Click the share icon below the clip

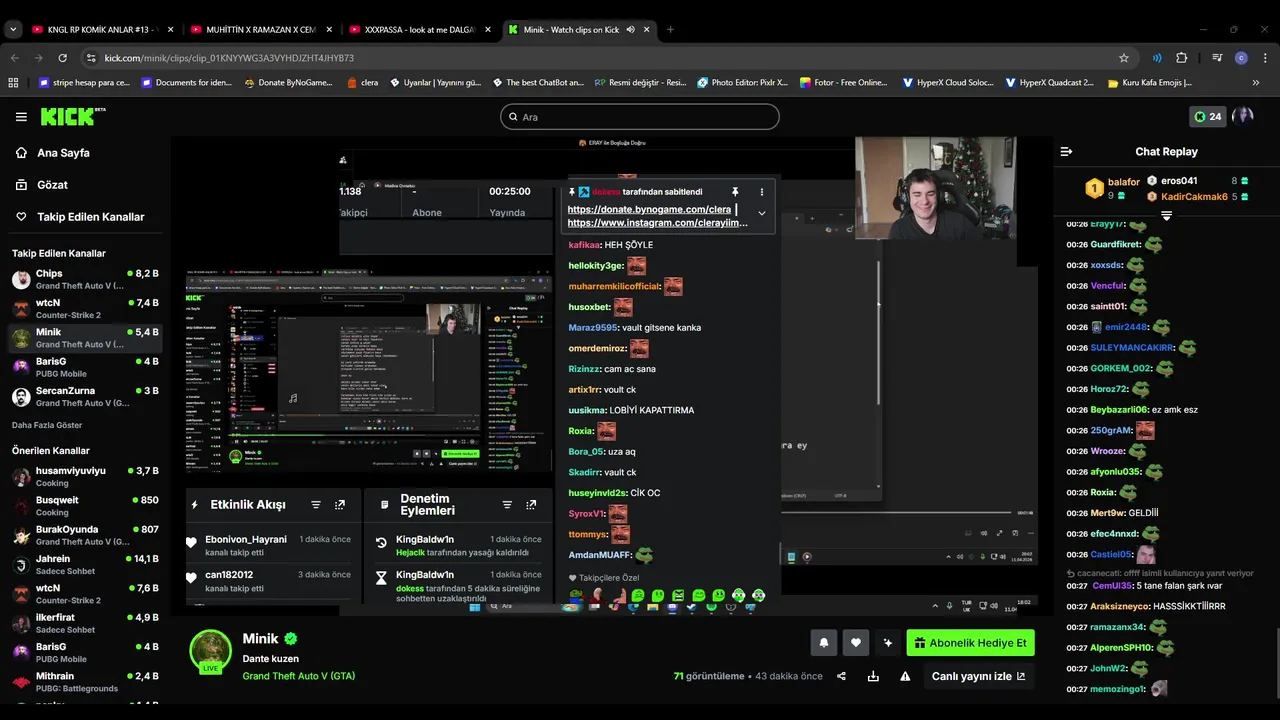pyautogui.click(x=841, y=676)
